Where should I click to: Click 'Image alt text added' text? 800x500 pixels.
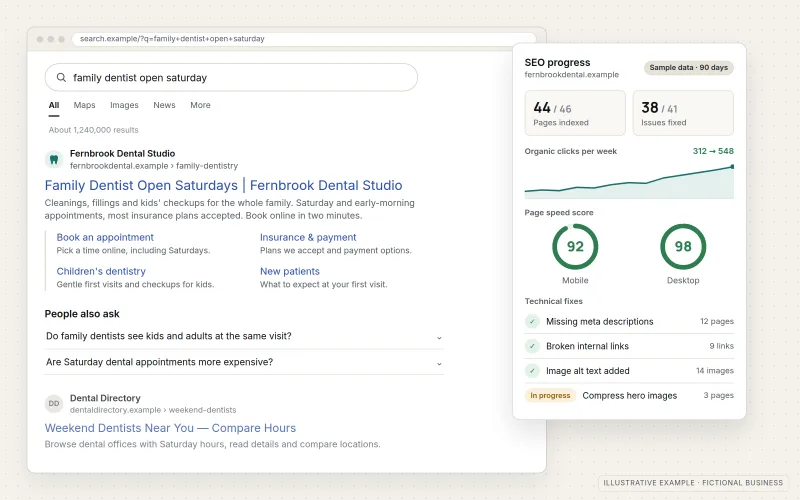[588, 371]
